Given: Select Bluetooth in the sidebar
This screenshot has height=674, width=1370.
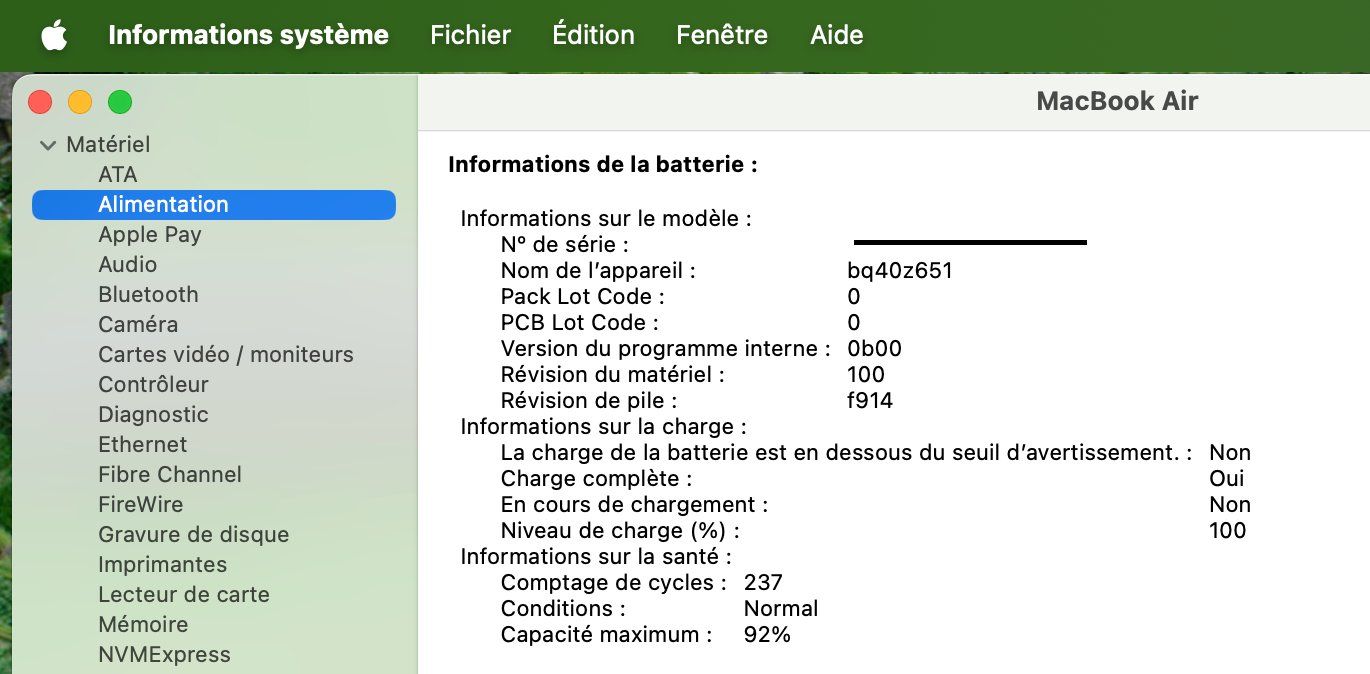Looking at the screenshot, I should (x=148, y=295).
